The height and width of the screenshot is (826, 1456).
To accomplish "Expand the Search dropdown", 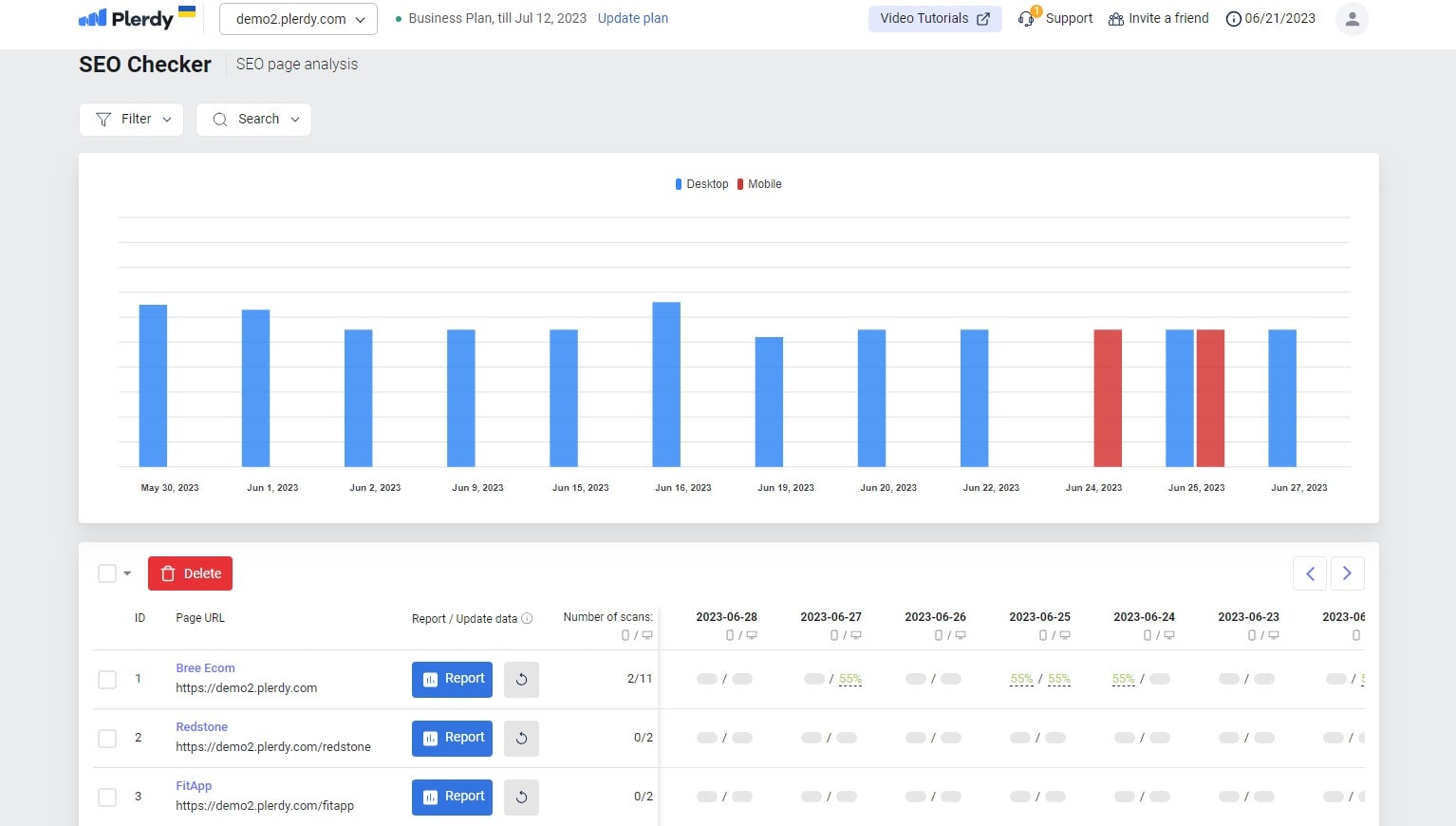I will 253,119.
